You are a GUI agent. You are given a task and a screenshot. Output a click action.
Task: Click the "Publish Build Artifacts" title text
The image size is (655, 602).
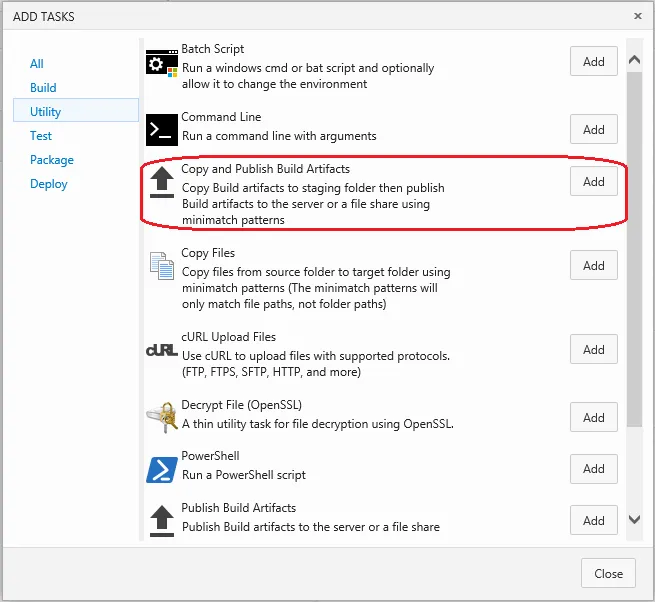coord(239,508)
